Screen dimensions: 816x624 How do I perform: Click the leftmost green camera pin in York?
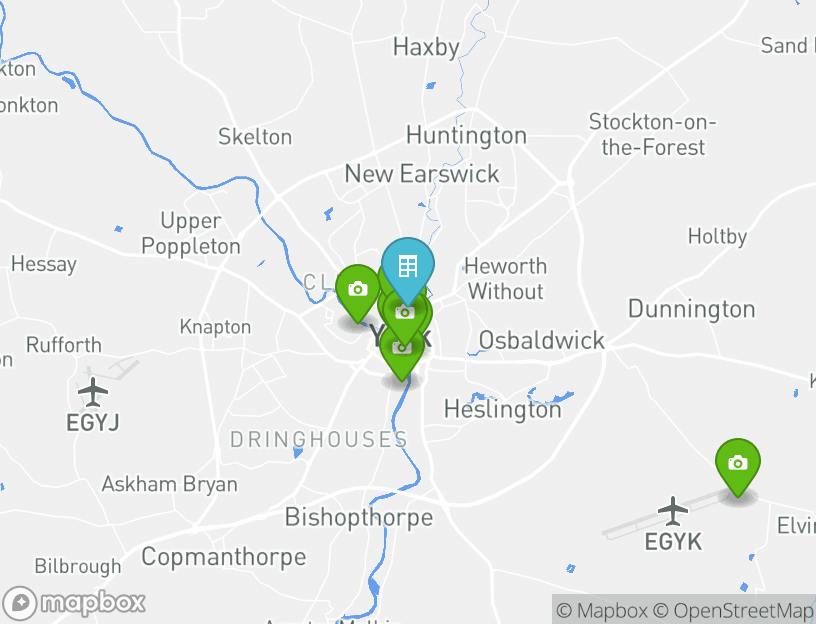tap(358, 290)
